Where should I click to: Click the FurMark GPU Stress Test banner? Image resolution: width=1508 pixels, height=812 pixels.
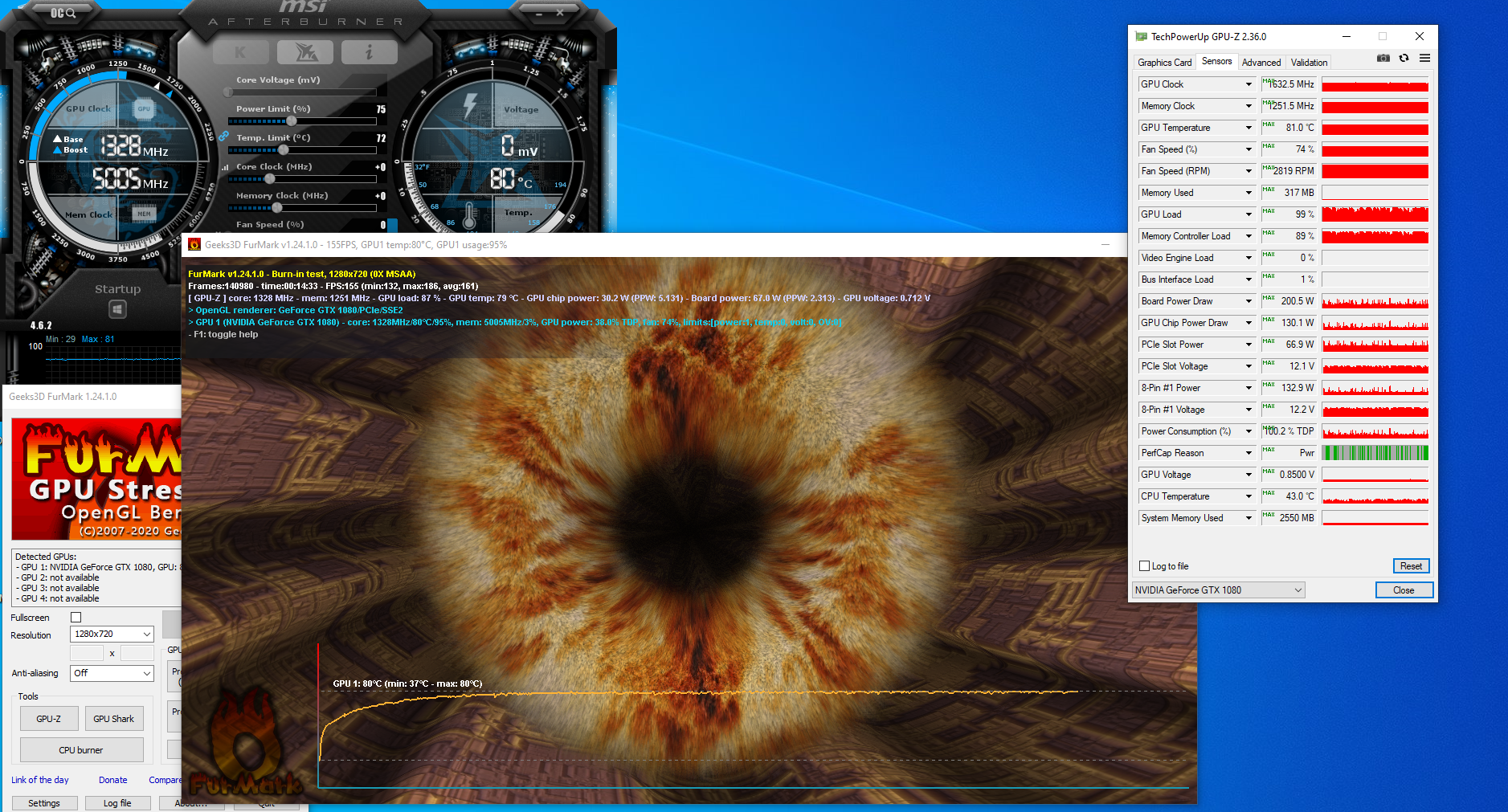click(96, 479)
